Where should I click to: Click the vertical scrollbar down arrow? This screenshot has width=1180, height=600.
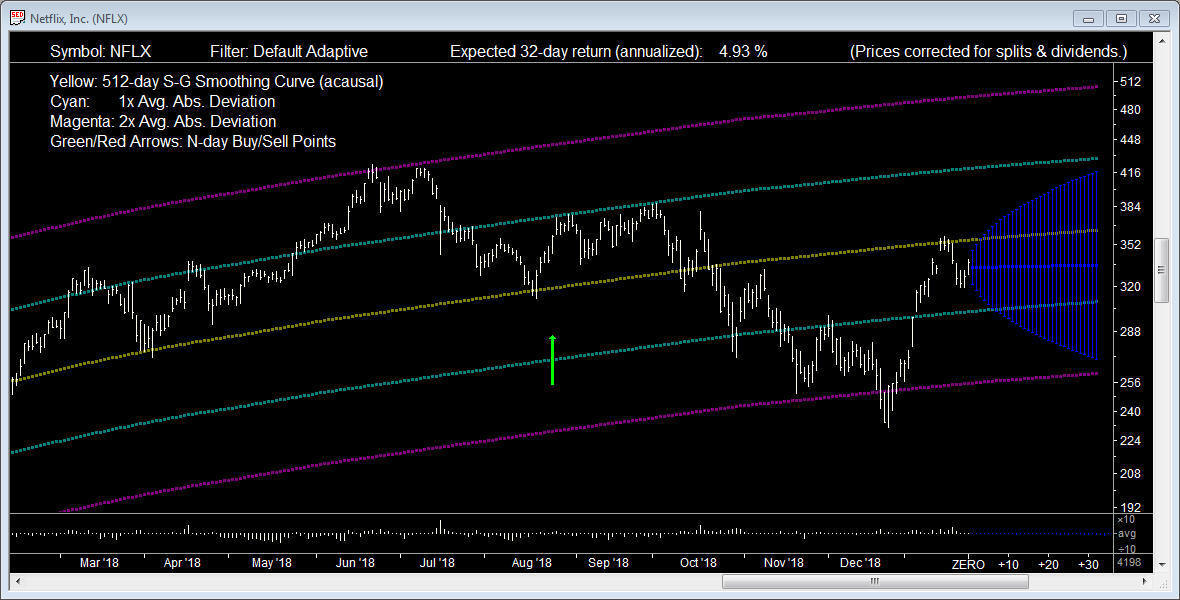click(1161, 565)
